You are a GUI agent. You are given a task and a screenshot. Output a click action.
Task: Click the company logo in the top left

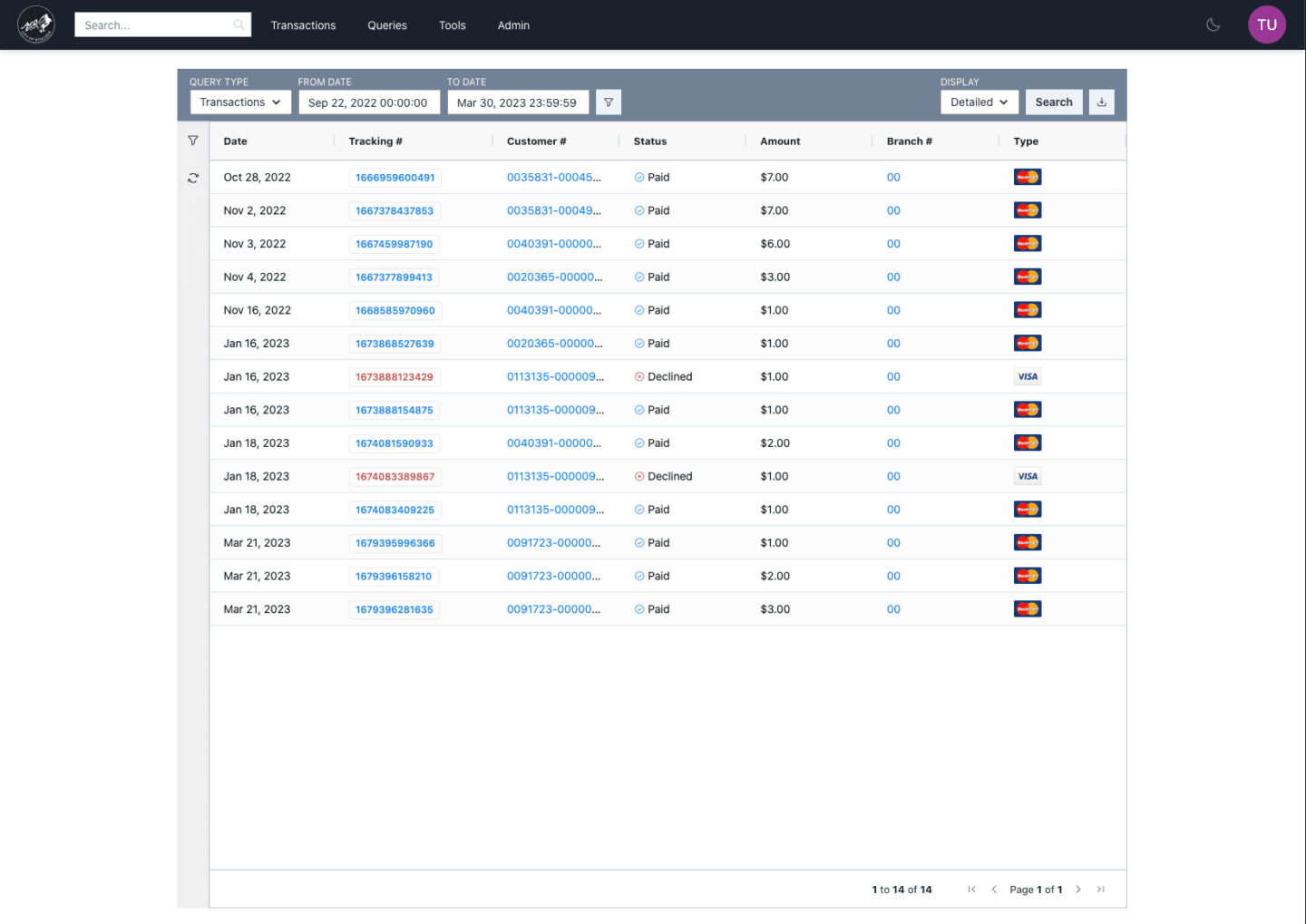click(x=35, y=24)
